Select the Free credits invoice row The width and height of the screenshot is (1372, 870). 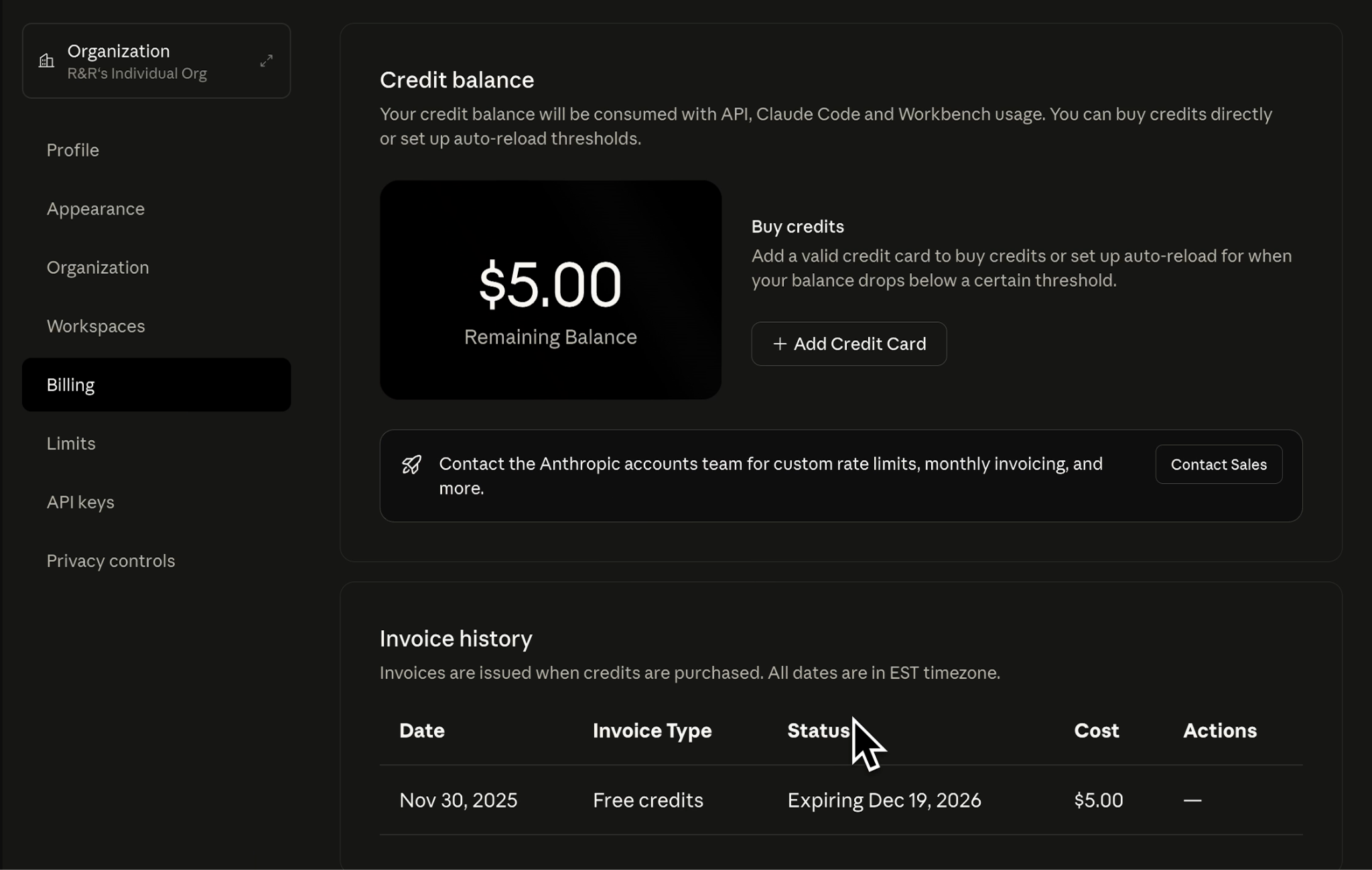coord(647,800)
